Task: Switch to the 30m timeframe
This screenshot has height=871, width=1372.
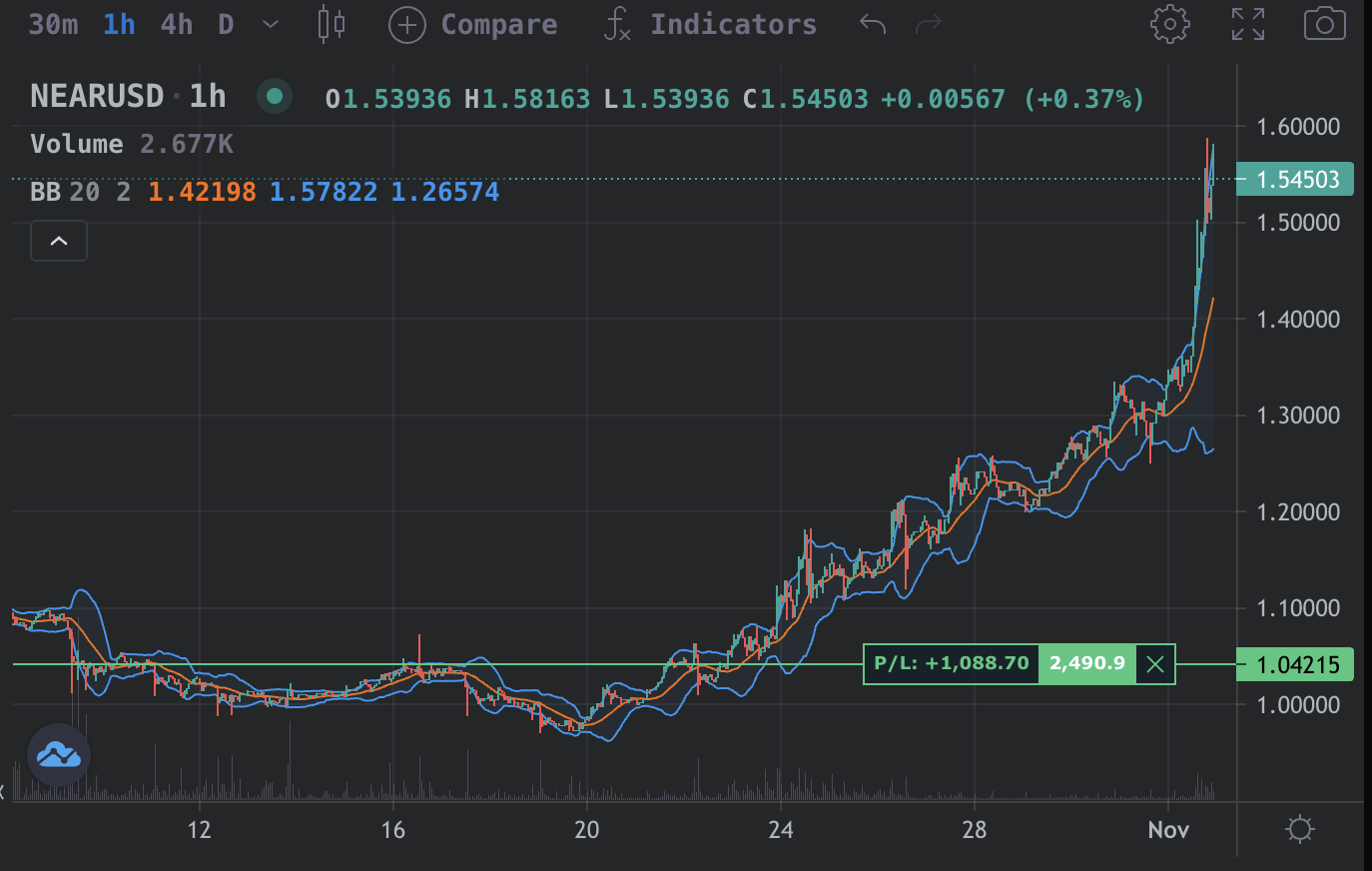Action: pyautogui.click(x=53, y=24)
